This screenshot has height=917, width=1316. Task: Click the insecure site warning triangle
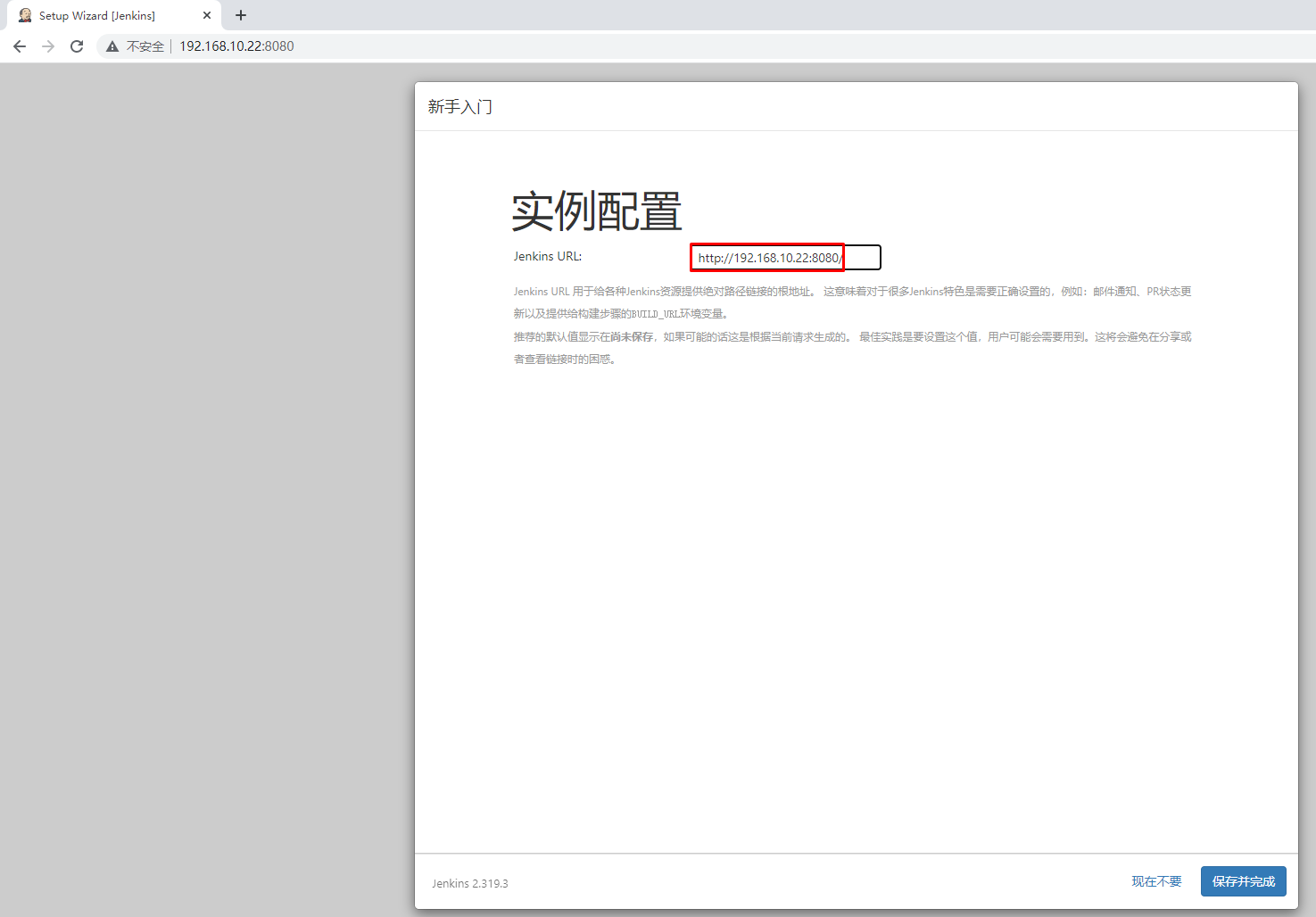[112, 46]
